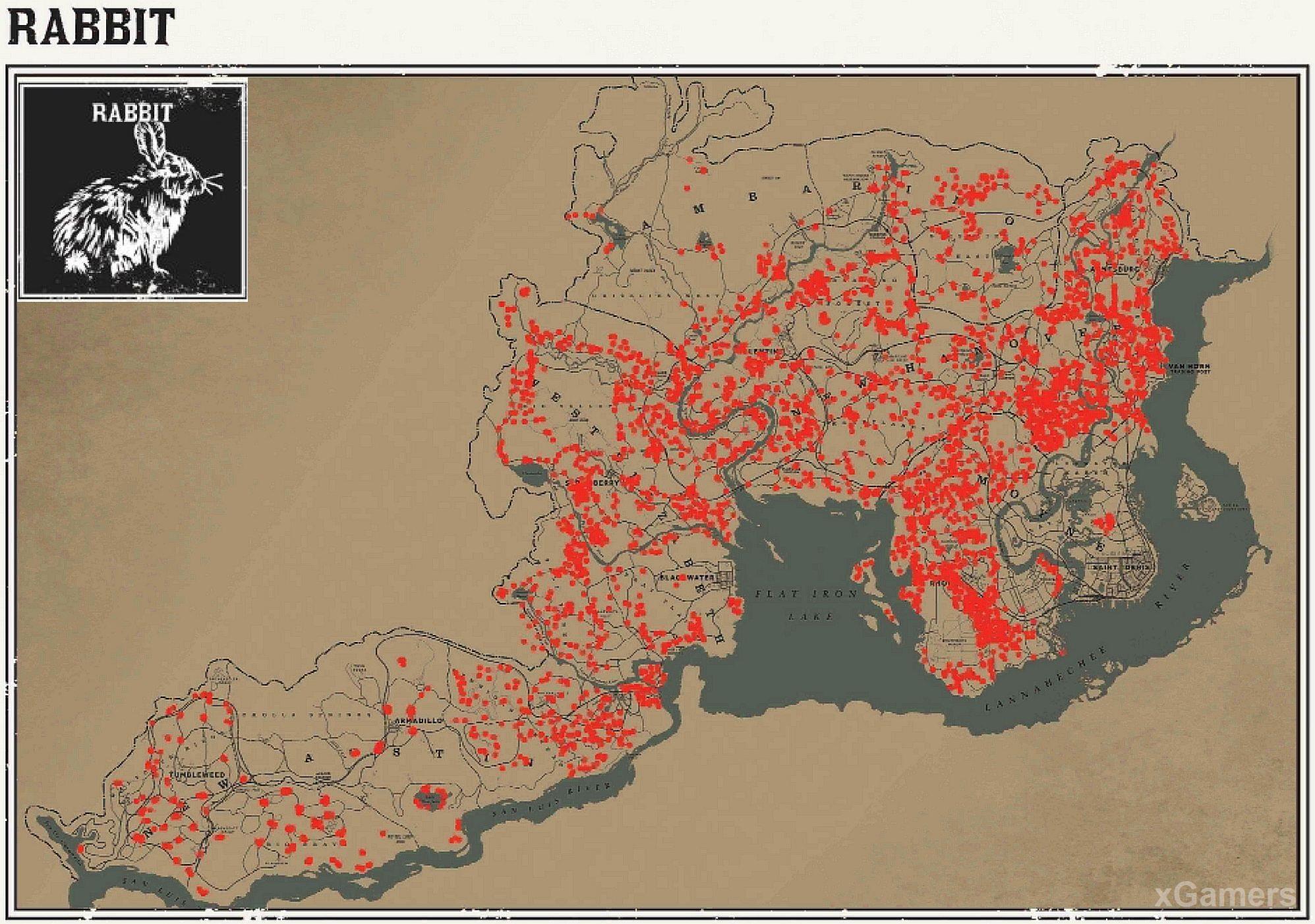Select the Van Horn Trading Post label
The height and width of the screenshot is (924, 1315).
point(1188,368)
